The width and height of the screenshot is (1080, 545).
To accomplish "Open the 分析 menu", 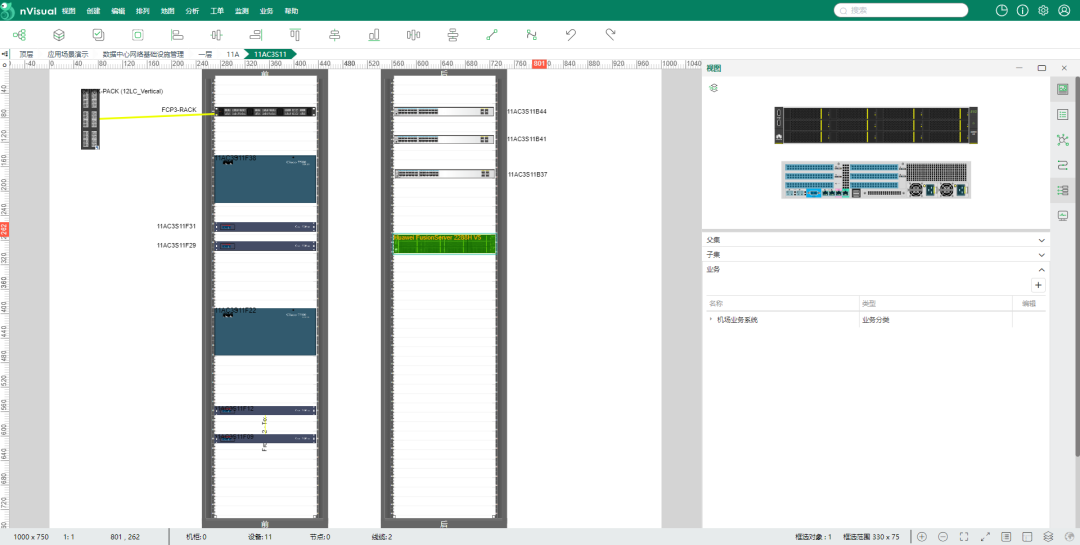I will (192, 11).
